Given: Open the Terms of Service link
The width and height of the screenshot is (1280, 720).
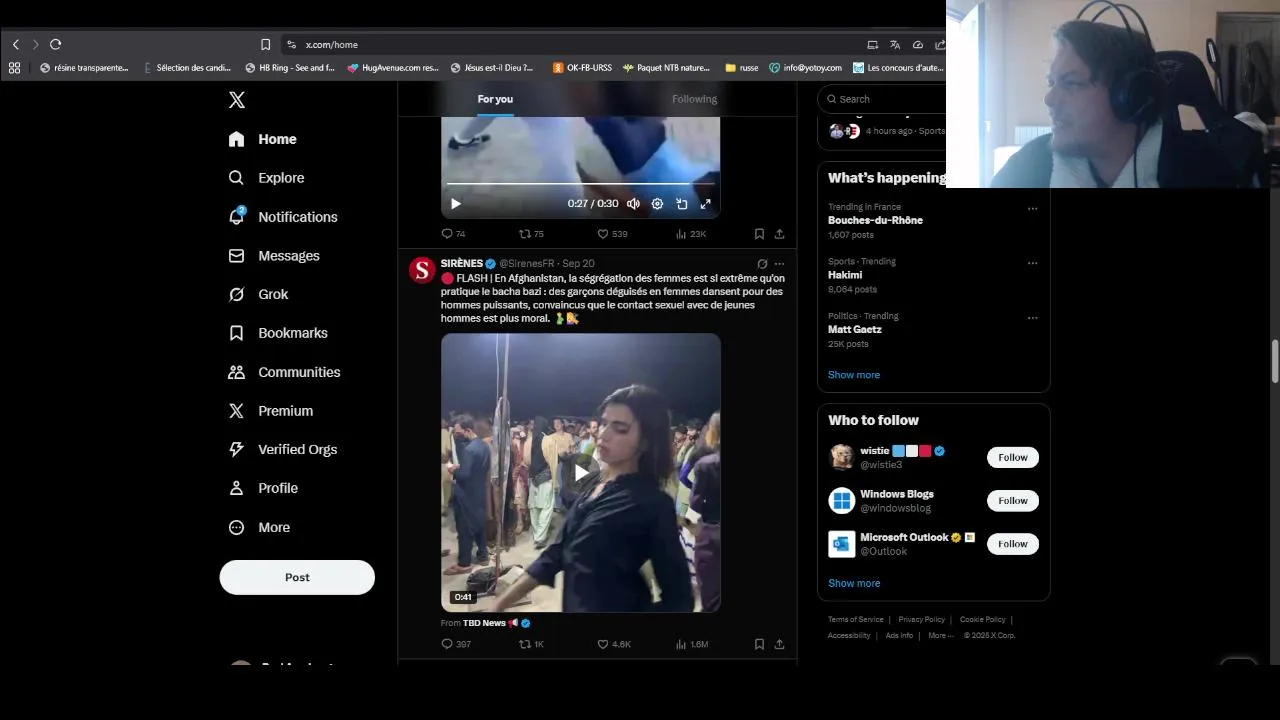Looking at the screenshot, I should (x=856, y=620).
